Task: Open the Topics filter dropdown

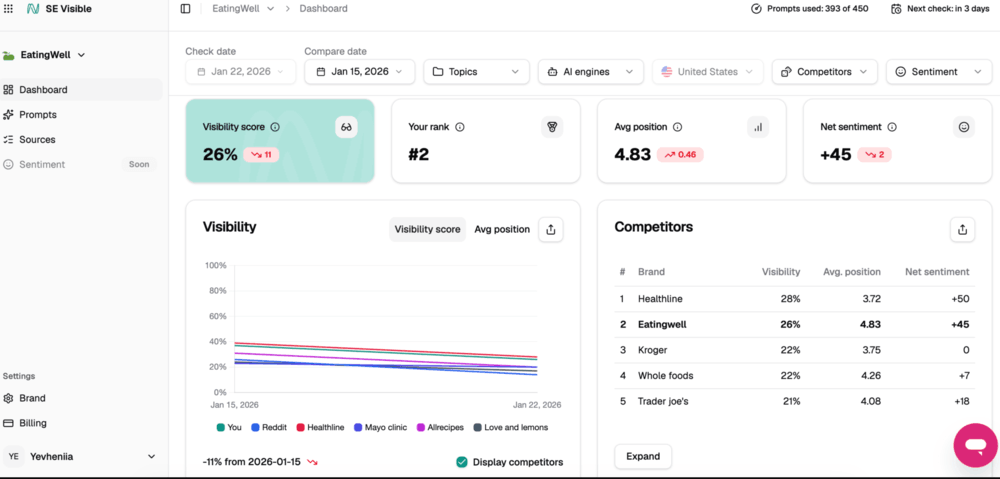Action: [x=476, y=72]
